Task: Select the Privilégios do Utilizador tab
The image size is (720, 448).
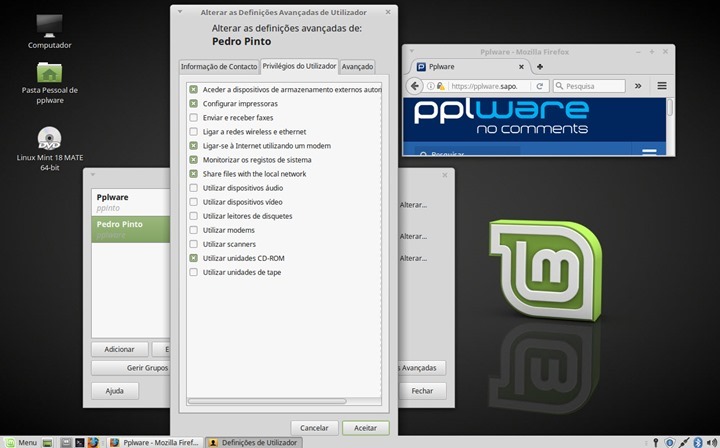Action: [299, 66]
